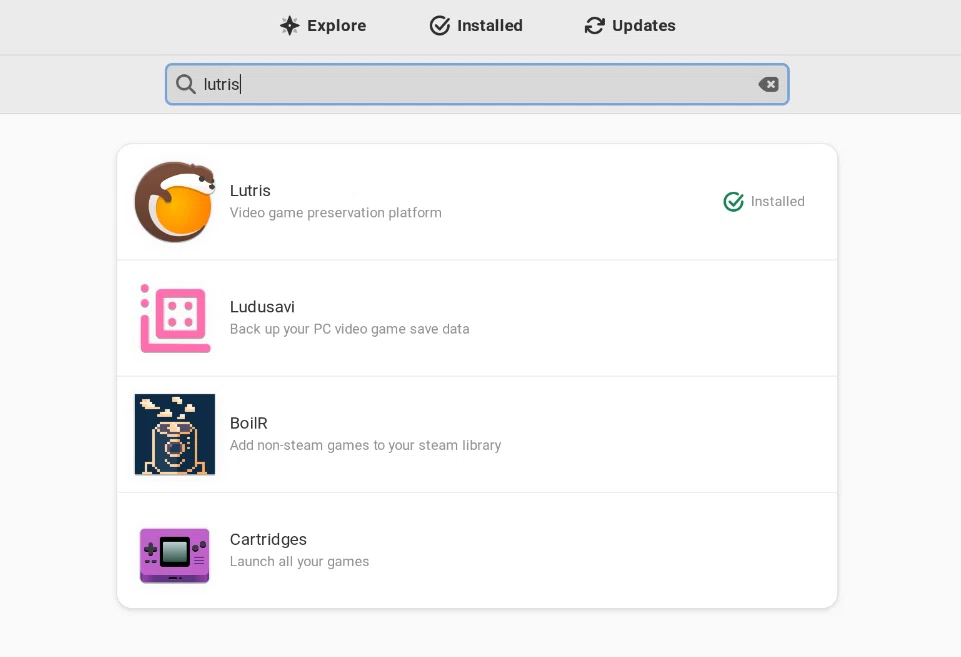Select the Lutris app title
The width and height of the screenshot is (961, 657).
point(250,191)
